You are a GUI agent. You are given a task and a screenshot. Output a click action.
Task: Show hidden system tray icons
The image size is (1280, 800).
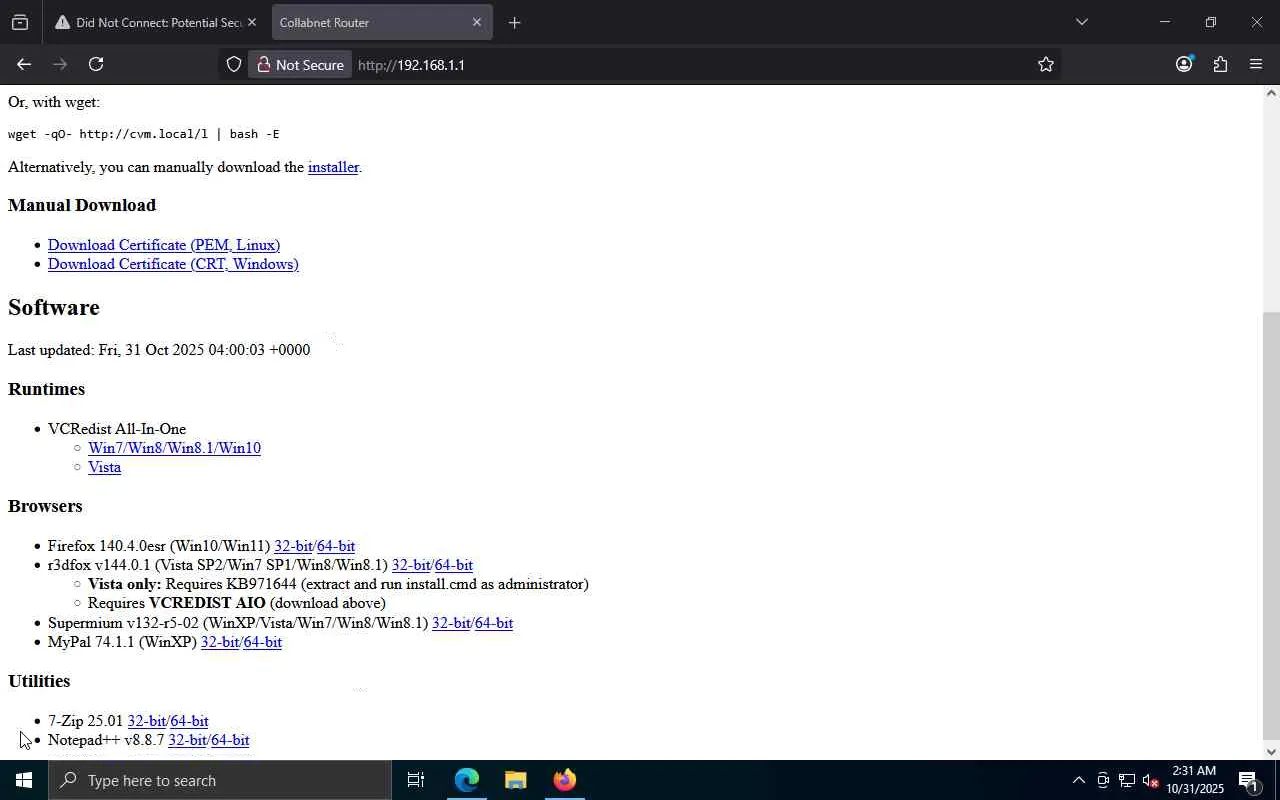tap(1078, 780)
